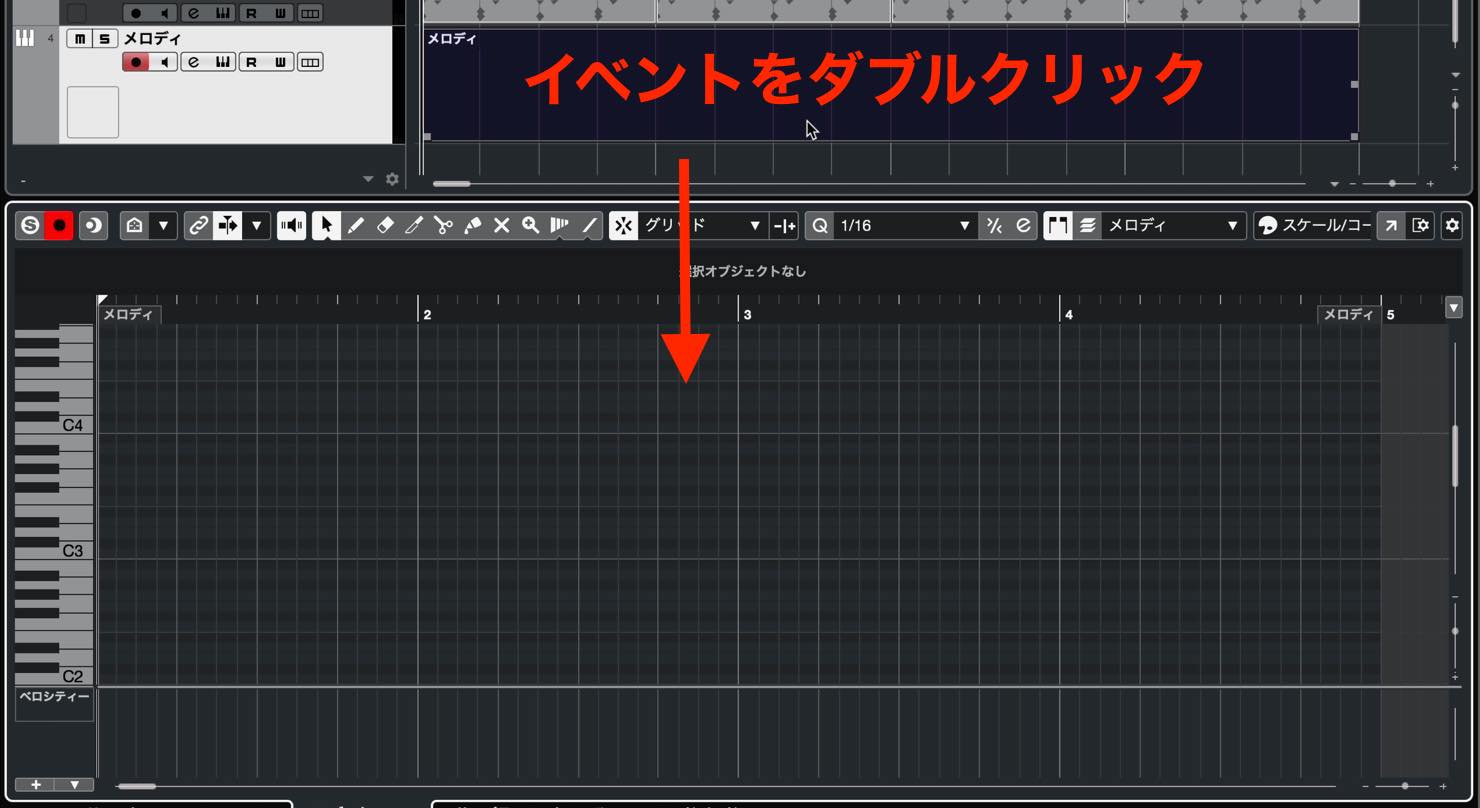Toggle monitor speaker on メロディ track
1480x808 pixels.
(164, 62)
